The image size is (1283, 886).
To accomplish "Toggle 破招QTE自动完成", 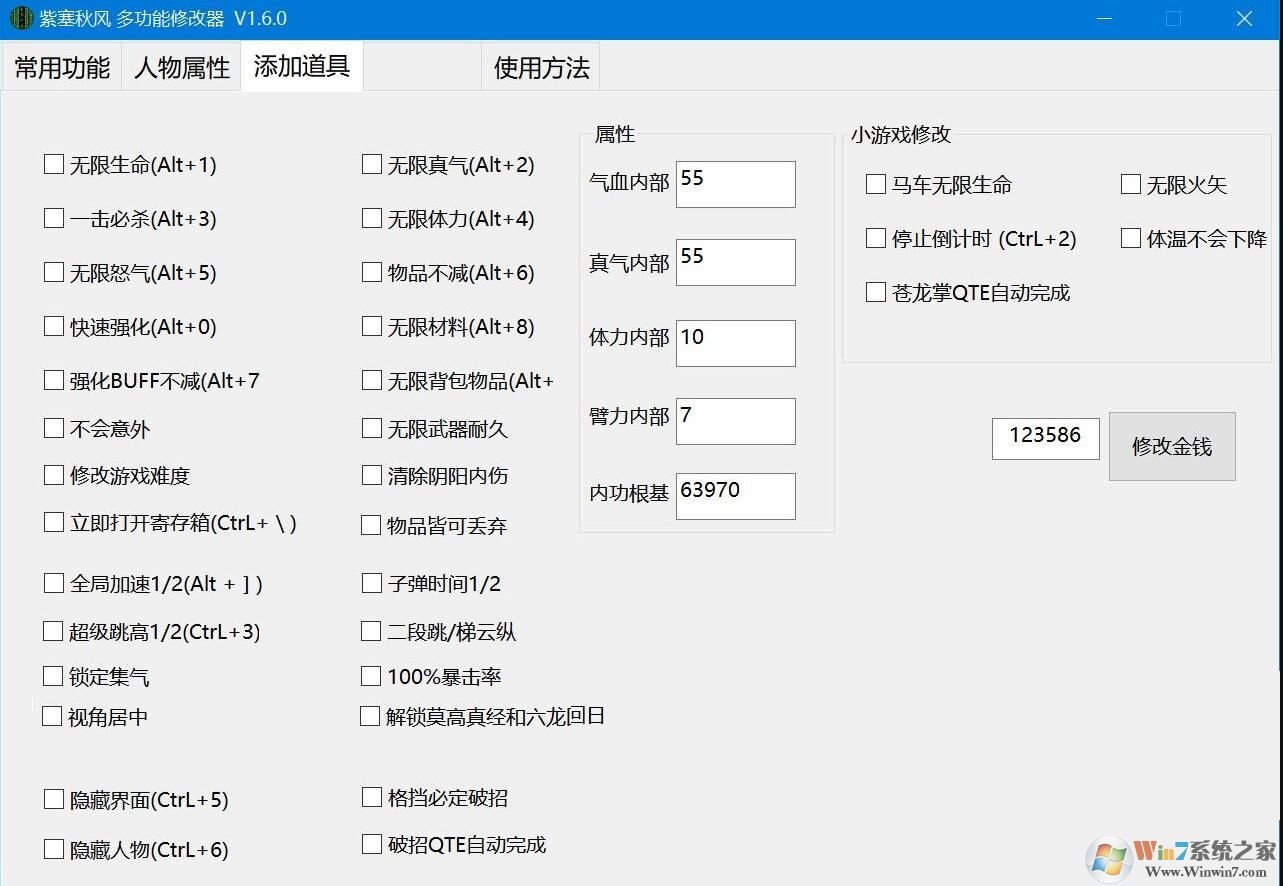I will (371, 844).
